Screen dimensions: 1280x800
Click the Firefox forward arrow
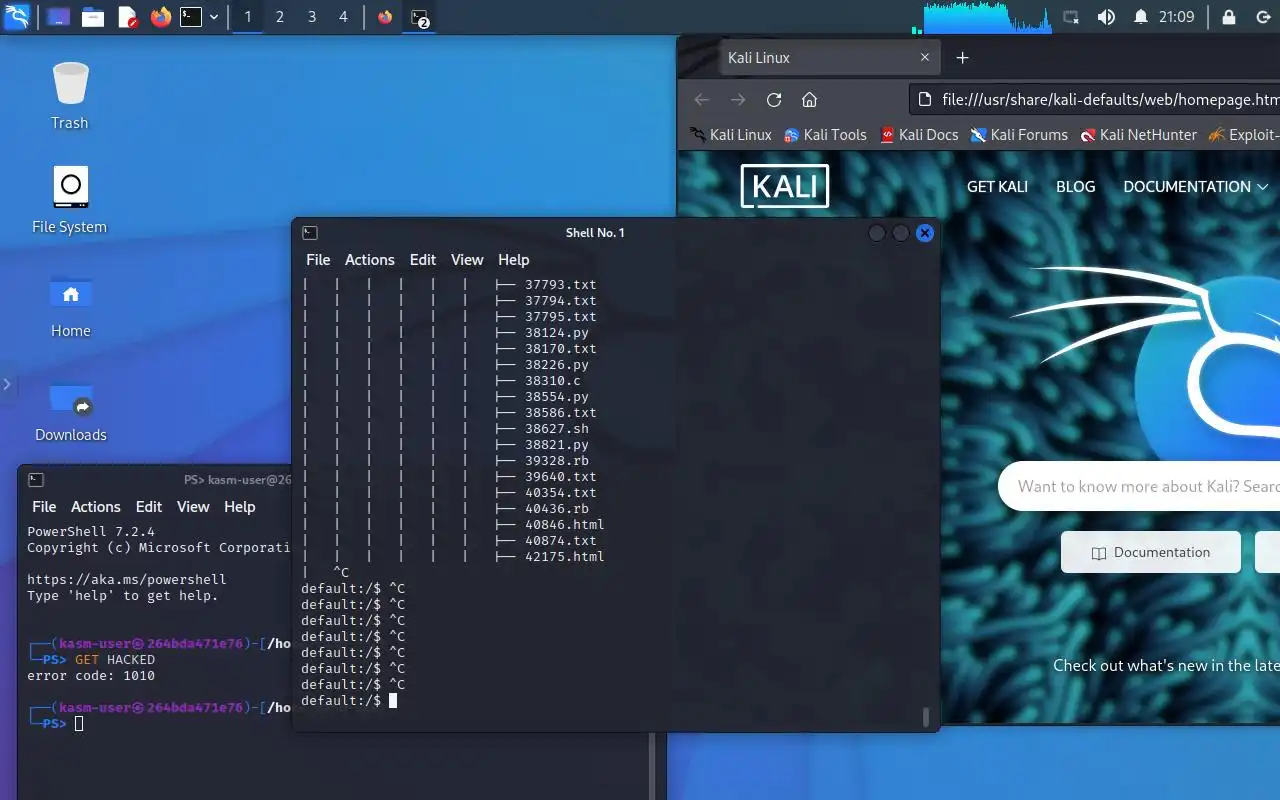[738, 100]
